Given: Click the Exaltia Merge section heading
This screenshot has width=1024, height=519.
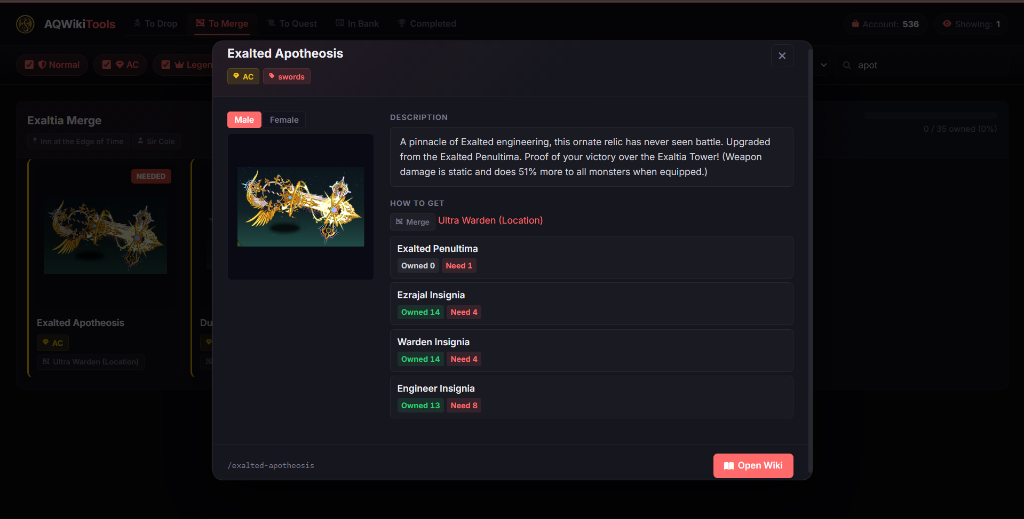Looking at the screenshot, I should [65, 120].
